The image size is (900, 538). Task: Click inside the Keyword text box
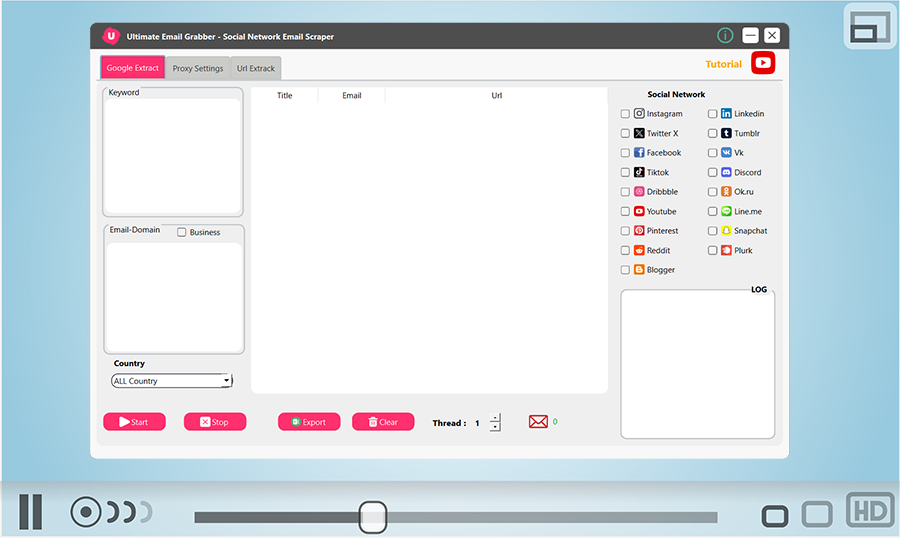point(173,155)
